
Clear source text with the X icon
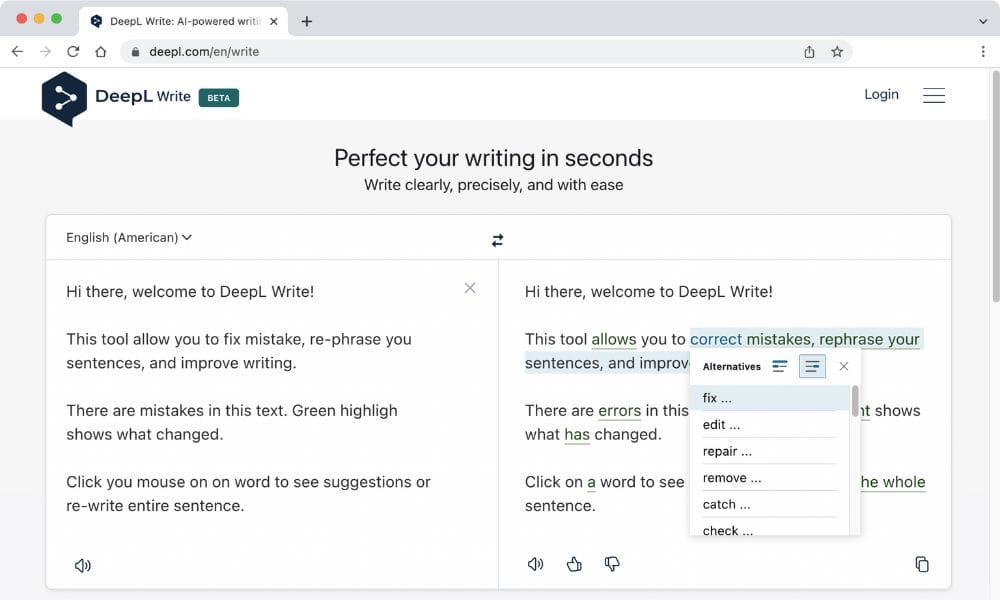tap(470, 288)
